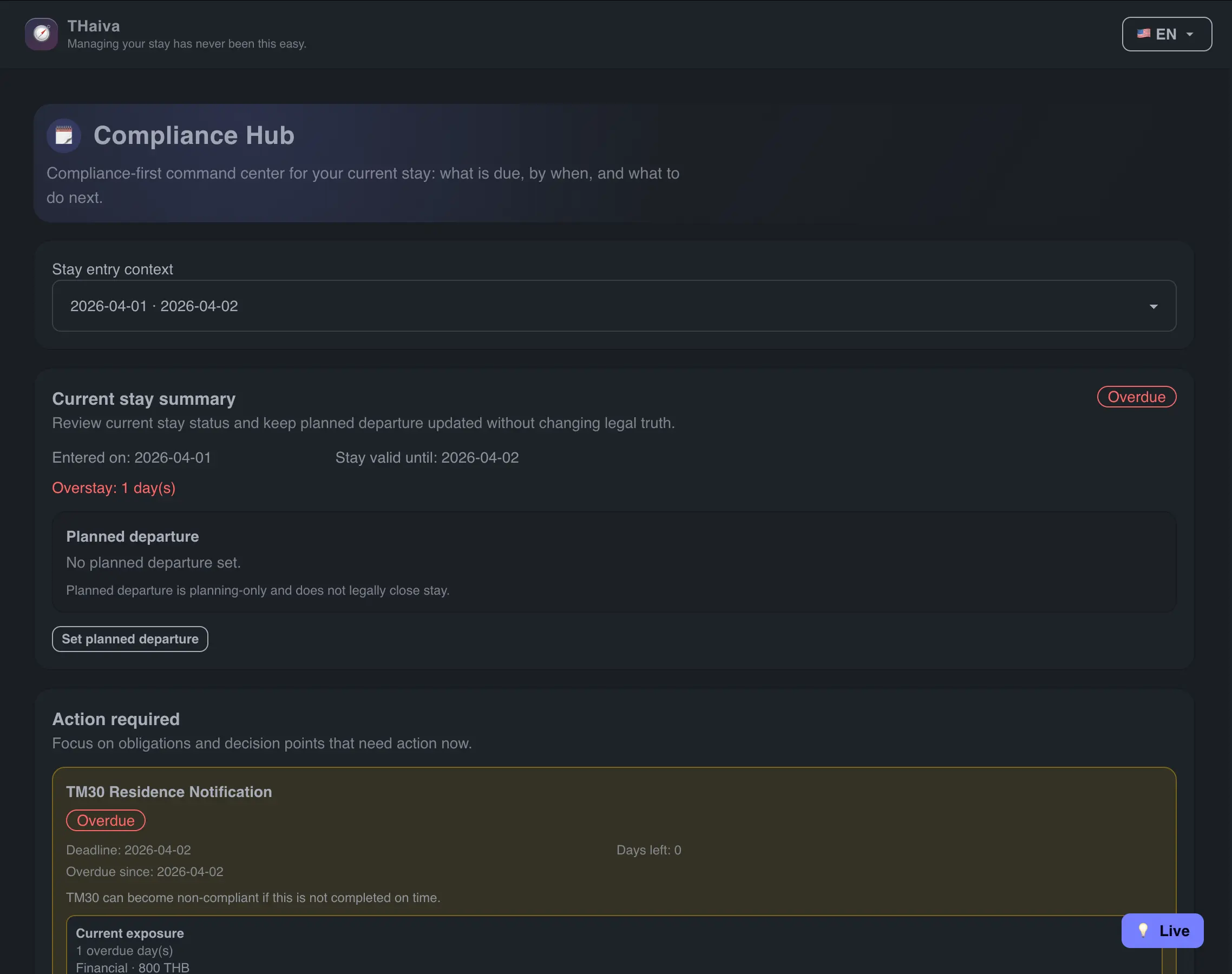Click the lightbulb icon on the Live button
1232x974 pixels.
click(x=1143, y=930)
